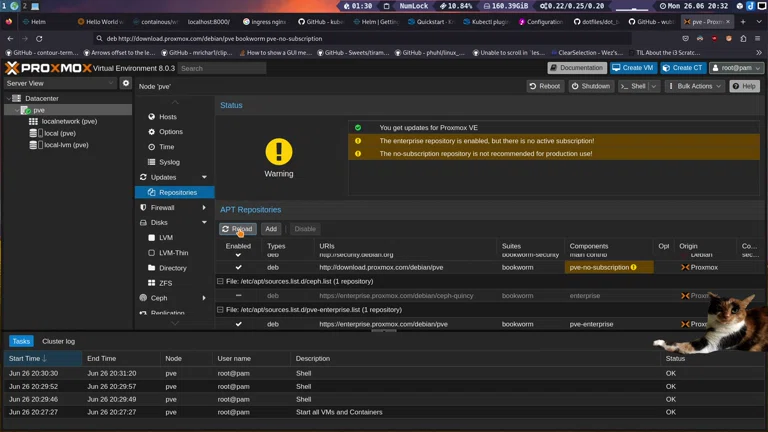
Task: Open local (pve) storage
Action: tap(60, 133)
